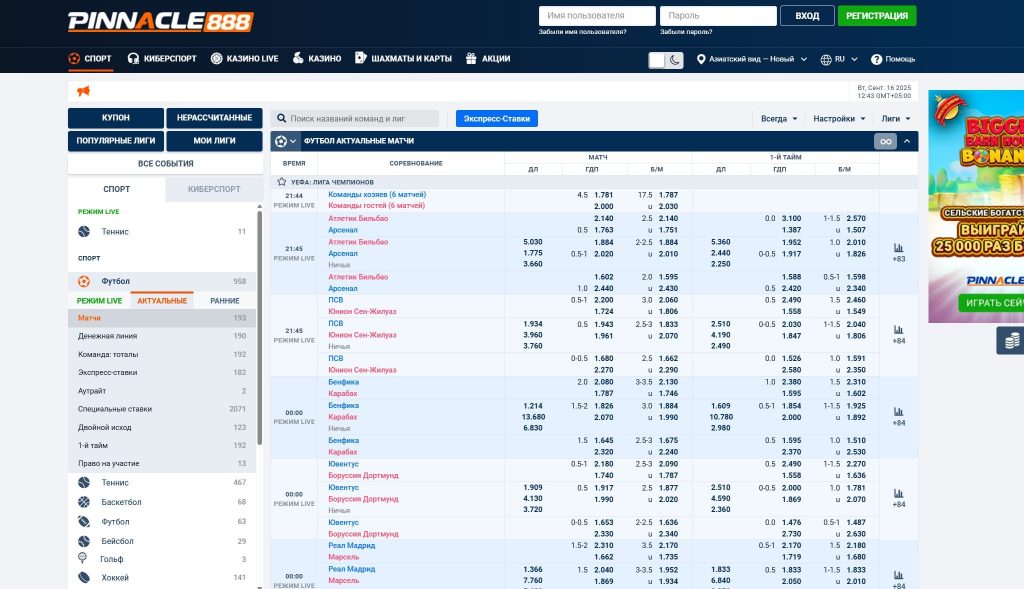Open the Лиги filter dropdown
Screen dimensions: 1024x589
(896, 118)
